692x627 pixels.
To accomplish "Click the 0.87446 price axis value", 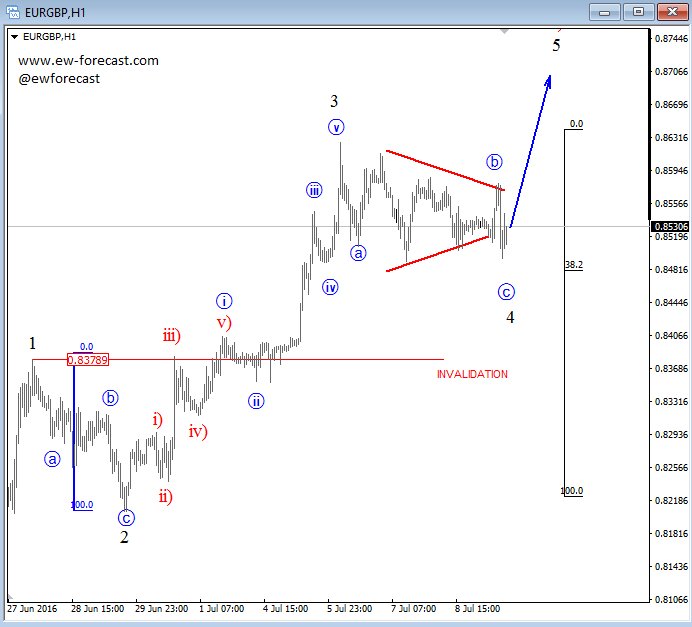I will coord(671,38).
